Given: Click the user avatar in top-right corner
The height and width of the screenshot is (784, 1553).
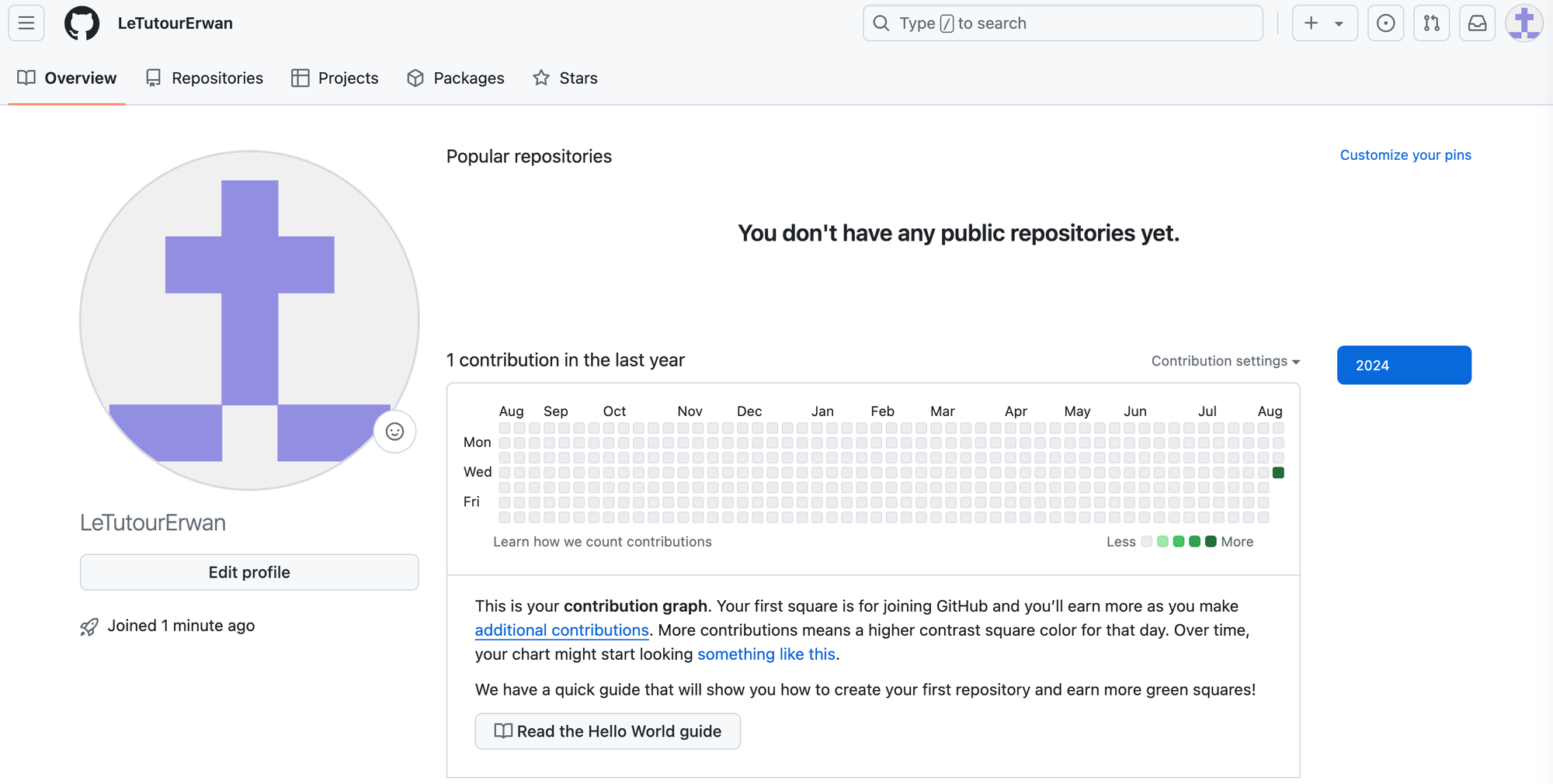Looking at the screenshot, I should click(x=1523, y=23).
